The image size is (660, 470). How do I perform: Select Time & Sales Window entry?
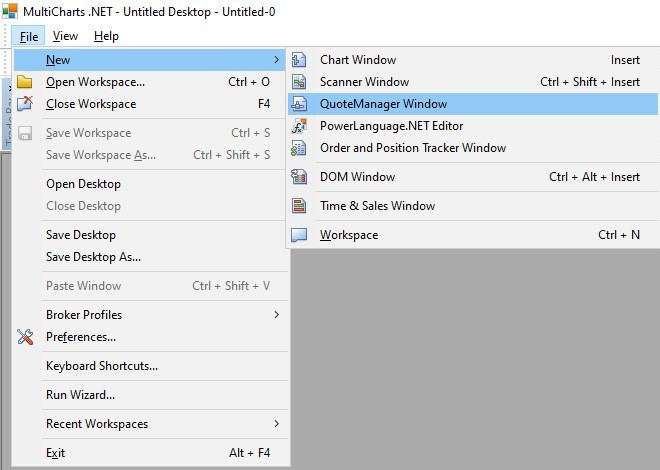click(x=473, y=206)
